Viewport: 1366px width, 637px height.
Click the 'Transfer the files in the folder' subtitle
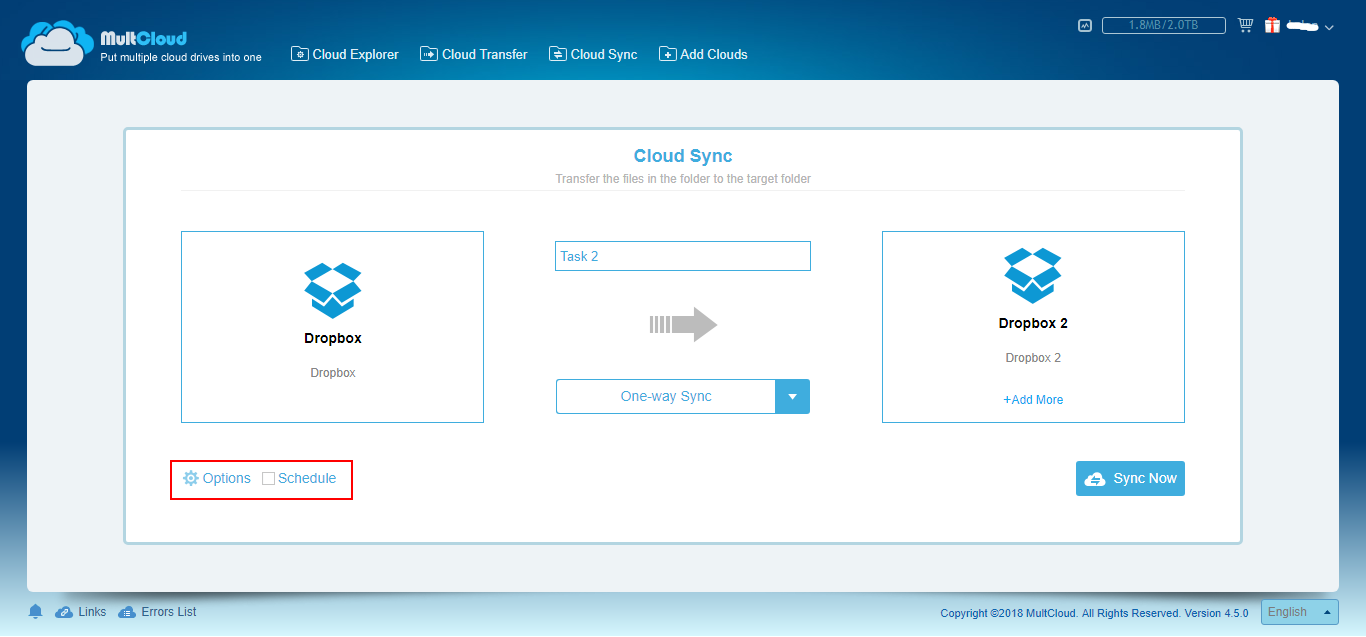click(x=683, y=179)
